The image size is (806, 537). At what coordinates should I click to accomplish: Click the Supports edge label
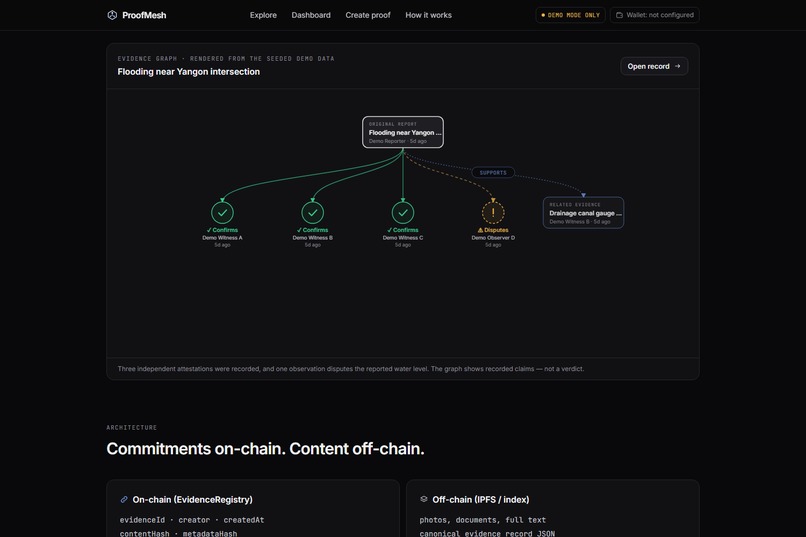pos(493,173)
